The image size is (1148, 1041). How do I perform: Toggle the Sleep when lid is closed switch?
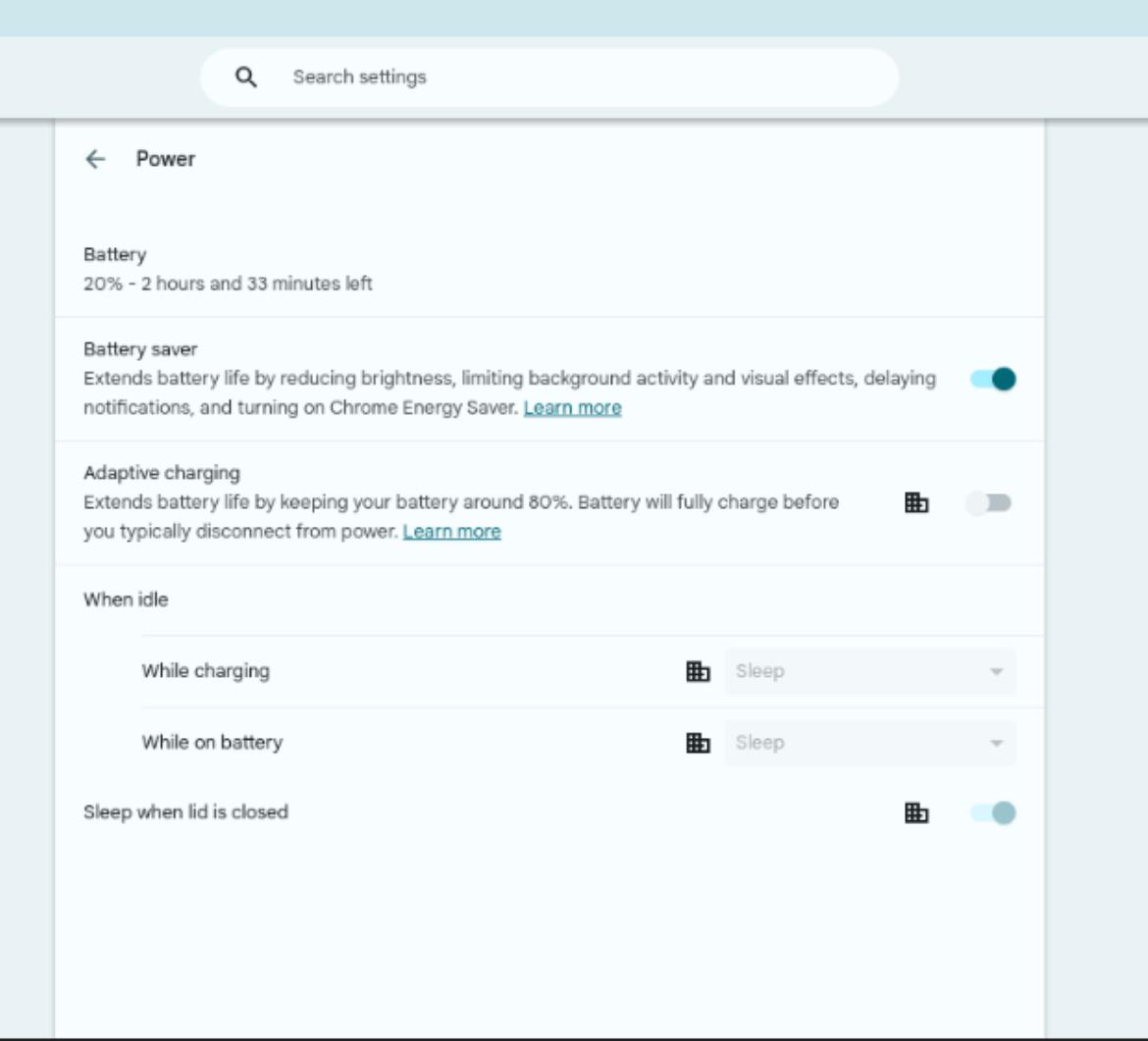tap(993, 812)
